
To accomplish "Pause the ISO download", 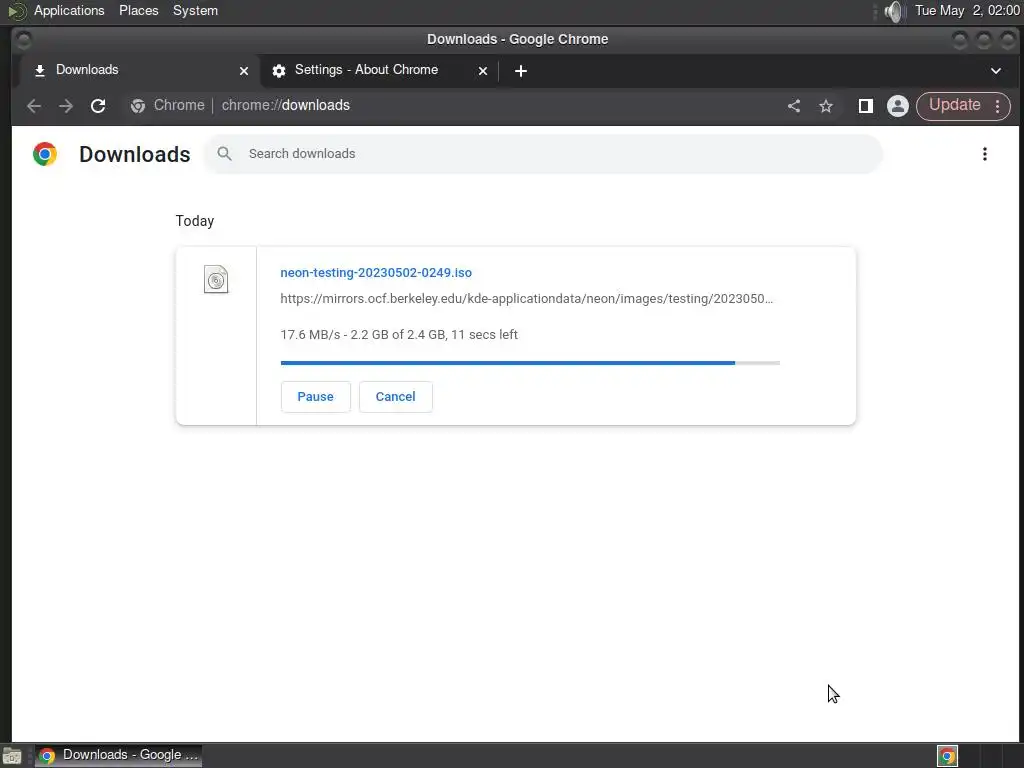I will 315,396.
